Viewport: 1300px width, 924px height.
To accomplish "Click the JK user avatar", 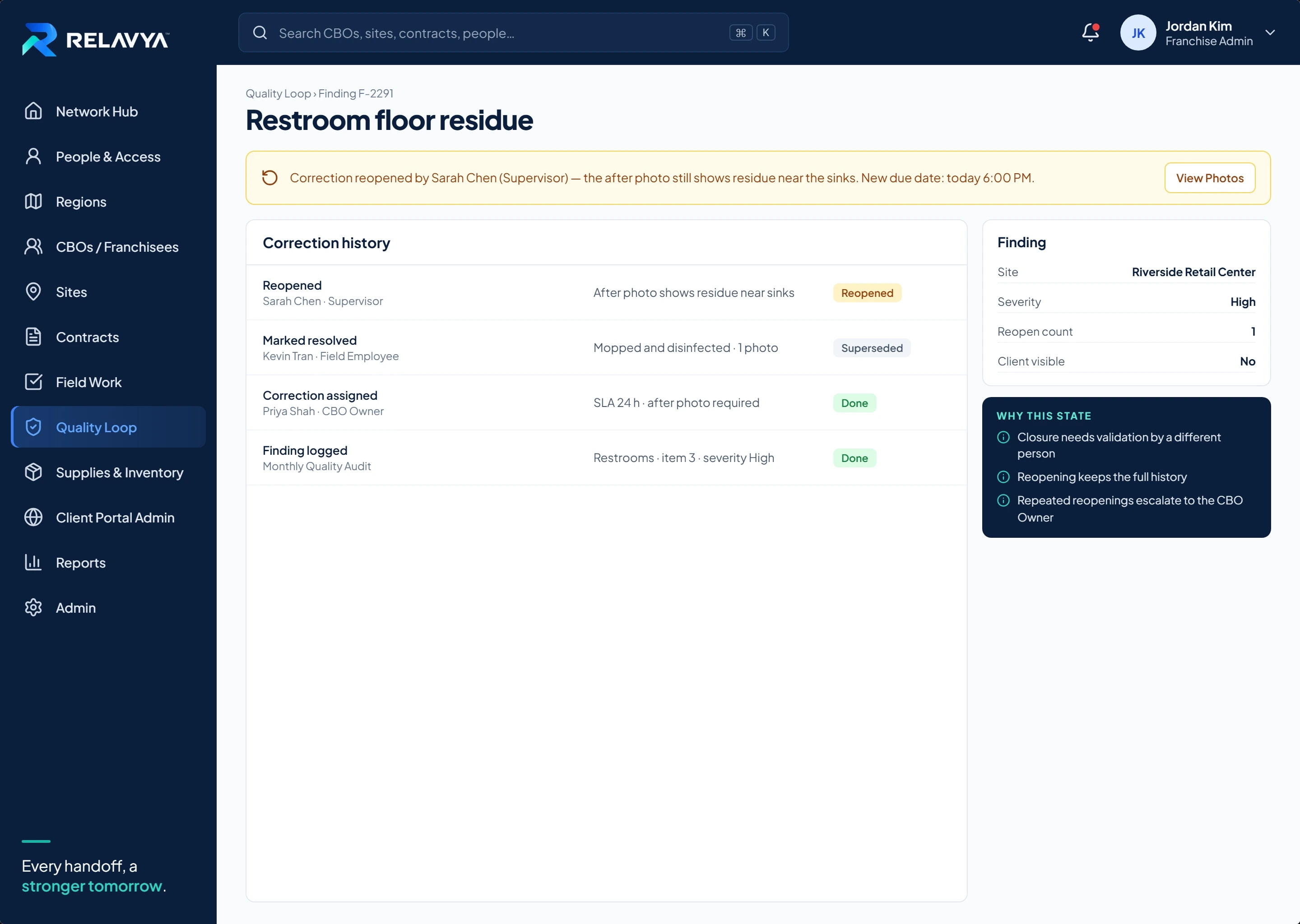I will click(x=1138, y=32).
